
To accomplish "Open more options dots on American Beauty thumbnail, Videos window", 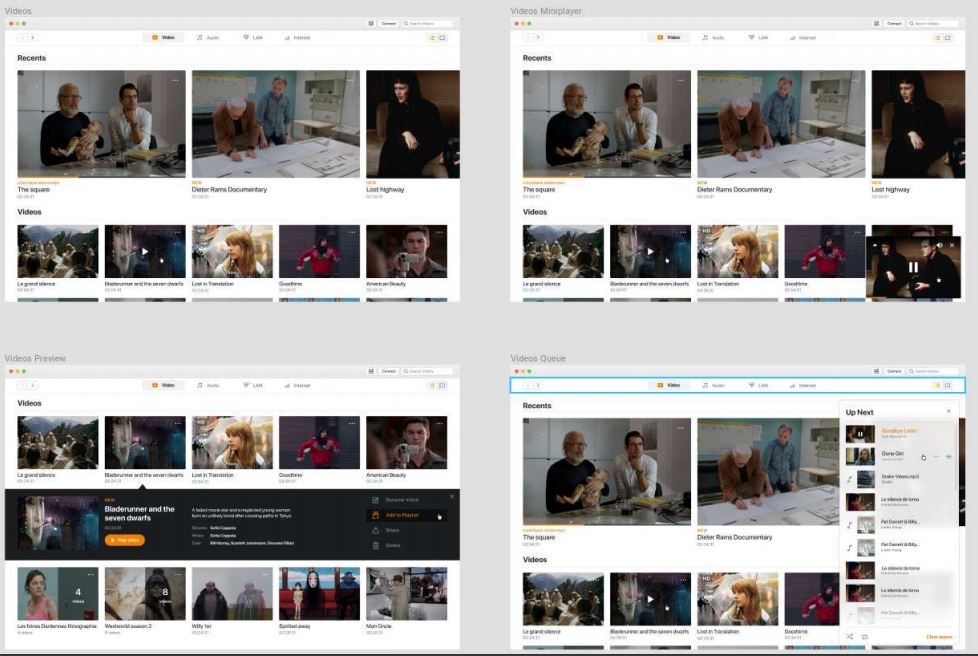I will 439,233.
